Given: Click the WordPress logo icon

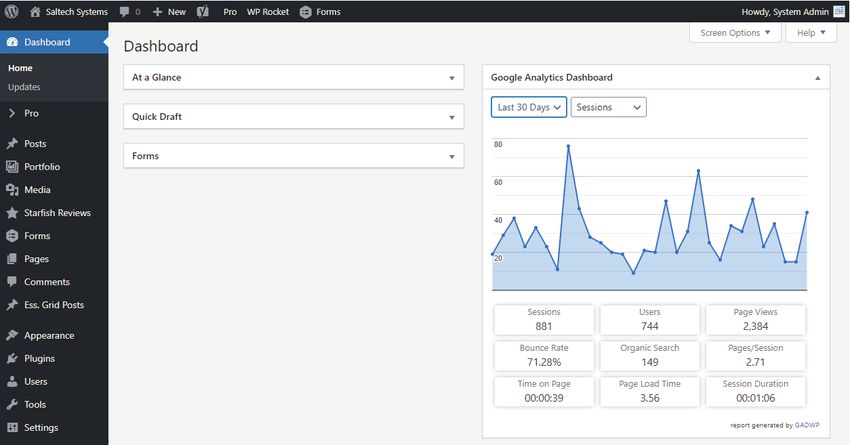Looking at the screenshot, I should point(11,11).
